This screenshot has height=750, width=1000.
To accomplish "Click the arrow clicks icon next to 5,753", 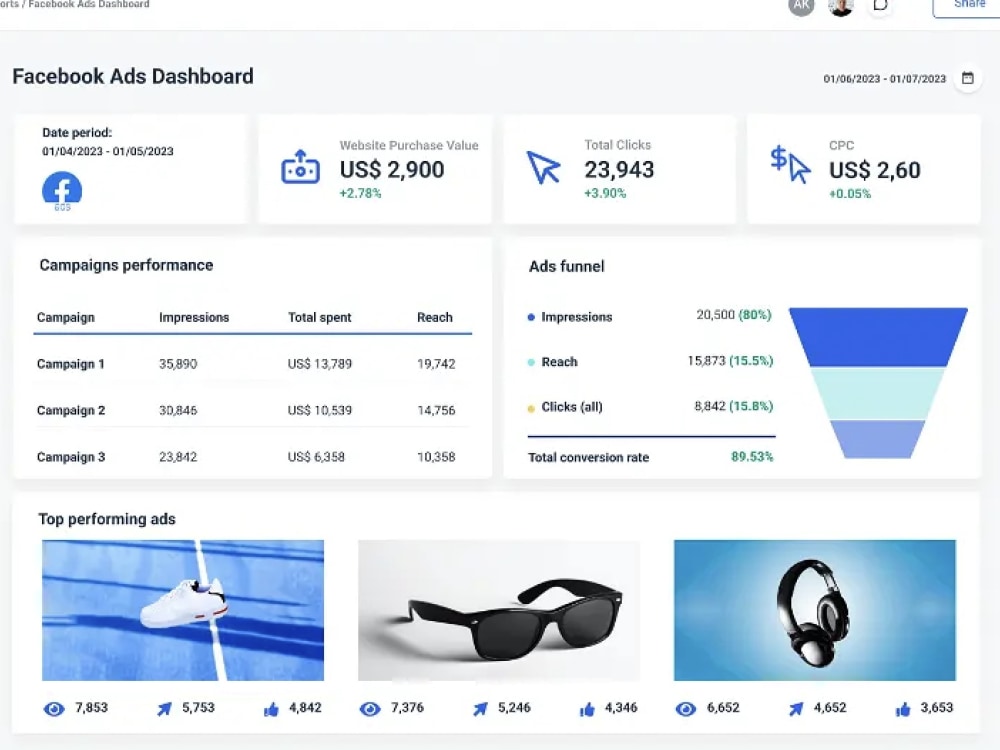I will click(x=165, y=709).
